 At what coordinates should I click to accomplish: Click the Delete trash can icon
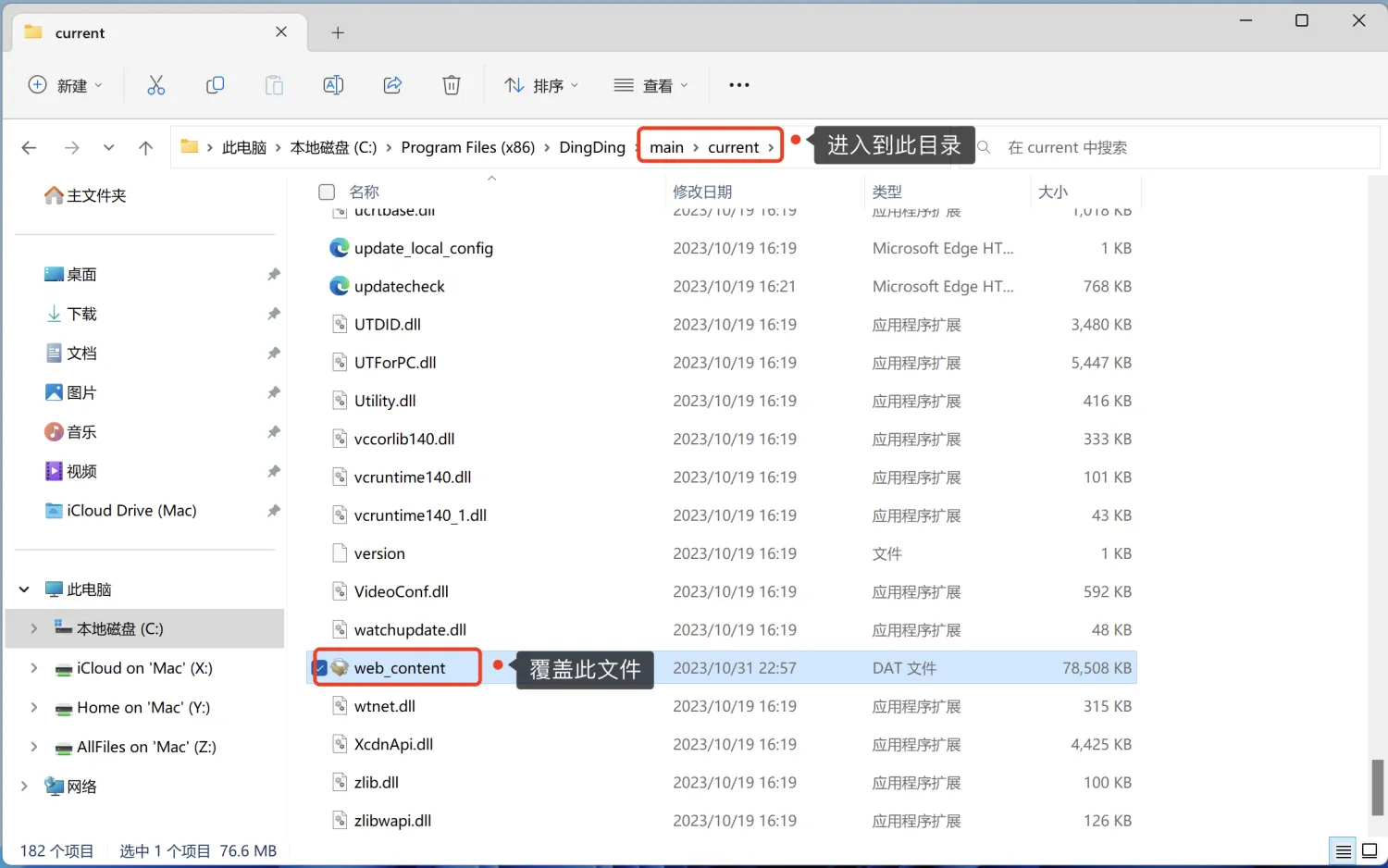pos(452,85)
